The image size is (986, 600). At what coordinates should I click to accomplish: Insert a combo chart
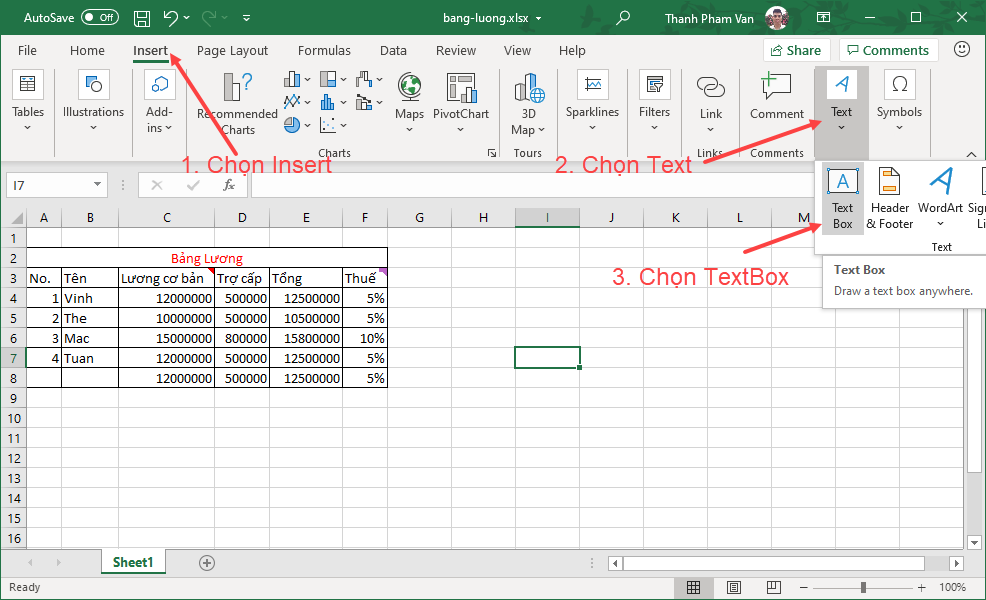368,101
